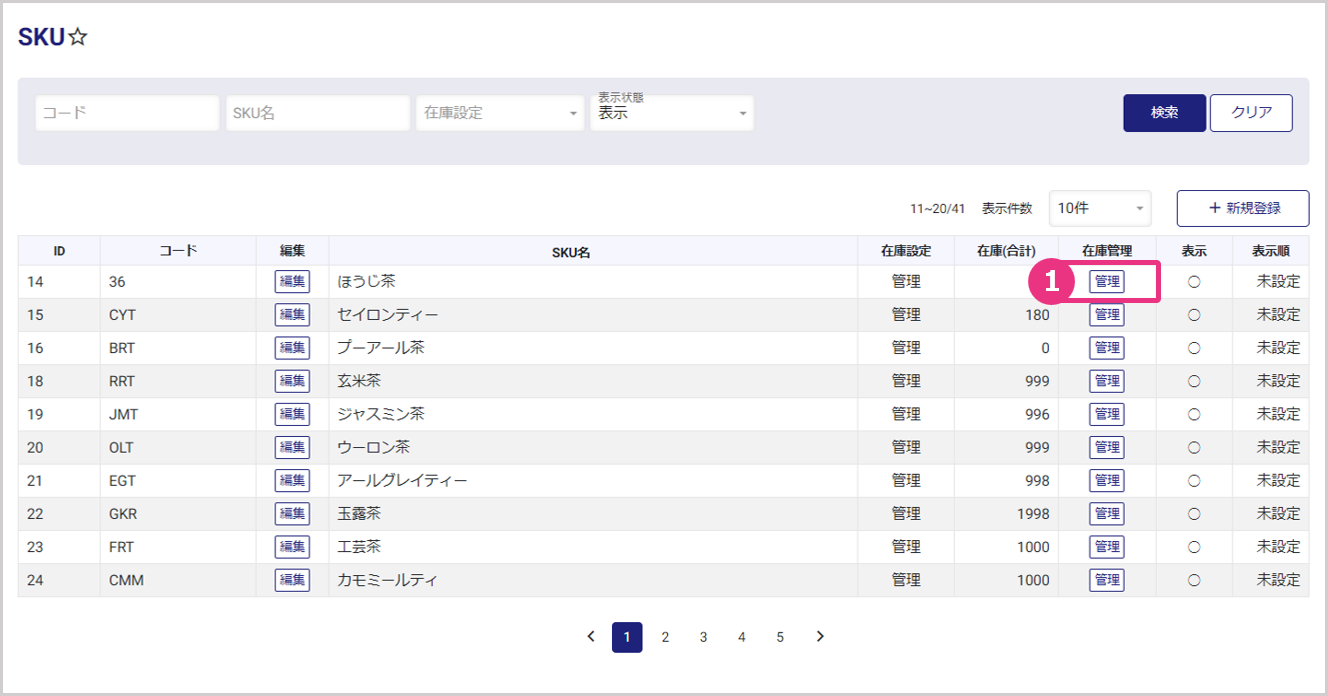Go to page 3 in pagination
The width and height of the screenshot is (1328, 696).
pos(703,637)
